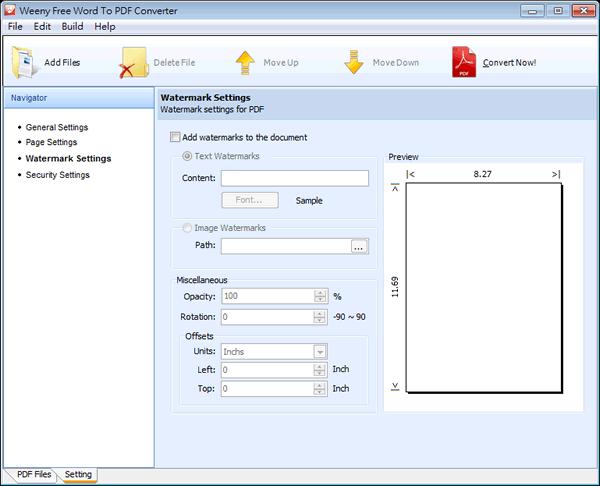Click the Move Up arrow icon

pos(245,63)
